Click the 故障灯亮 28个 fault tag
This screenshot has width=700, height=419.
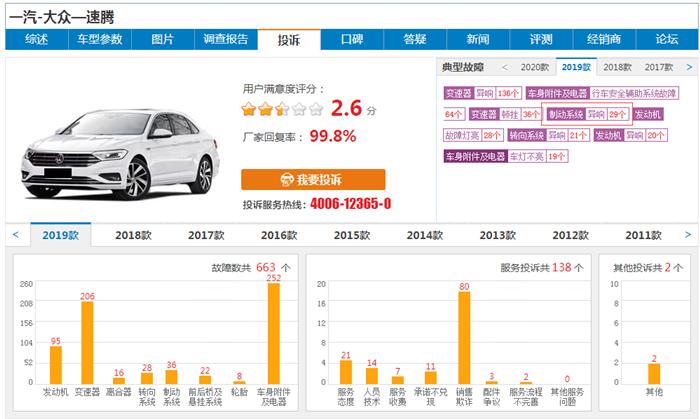point(474,135)
